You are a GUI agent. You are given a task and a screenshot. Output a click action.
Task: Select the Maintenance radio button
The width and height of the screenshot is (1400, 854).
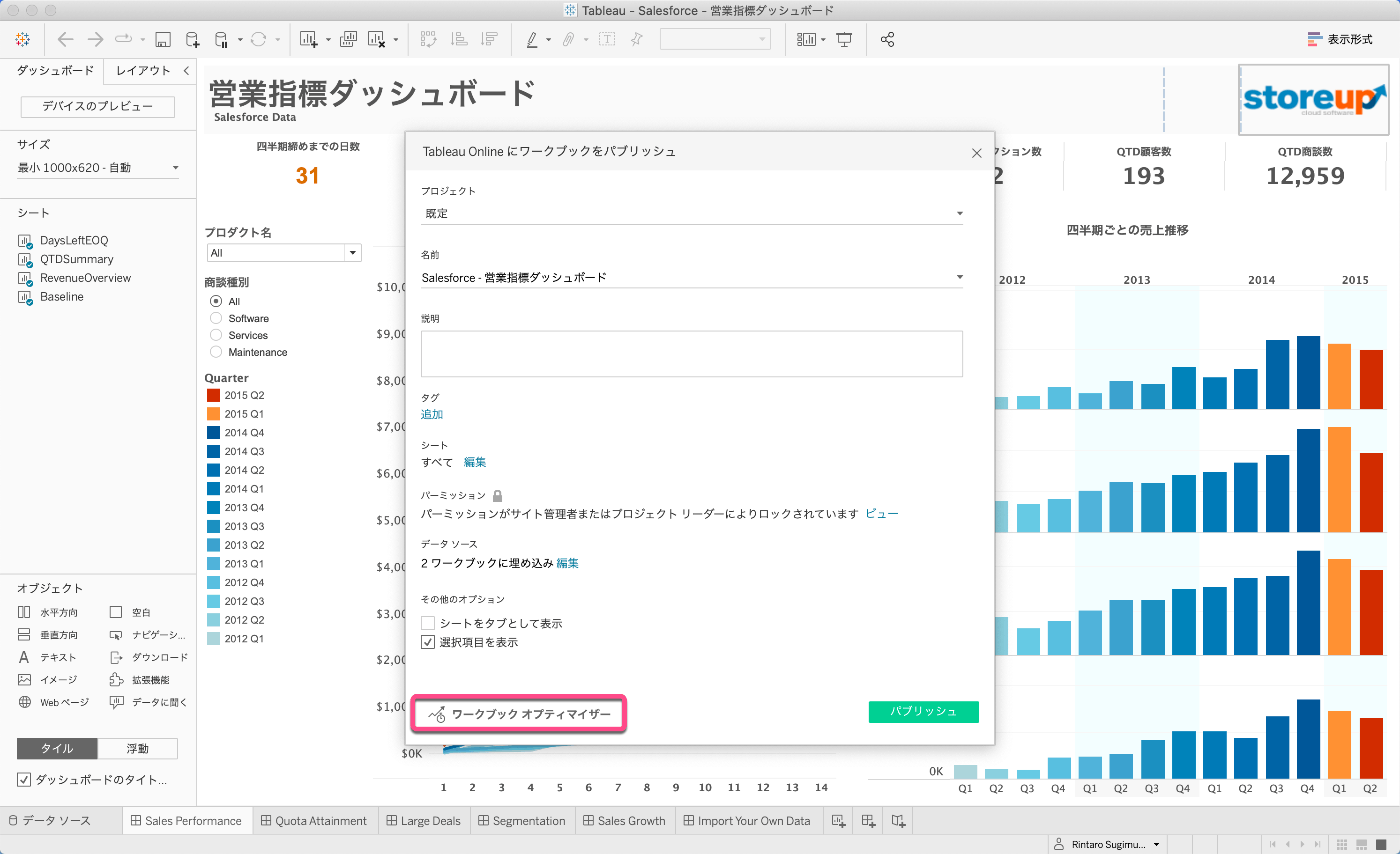pos(215,352)
